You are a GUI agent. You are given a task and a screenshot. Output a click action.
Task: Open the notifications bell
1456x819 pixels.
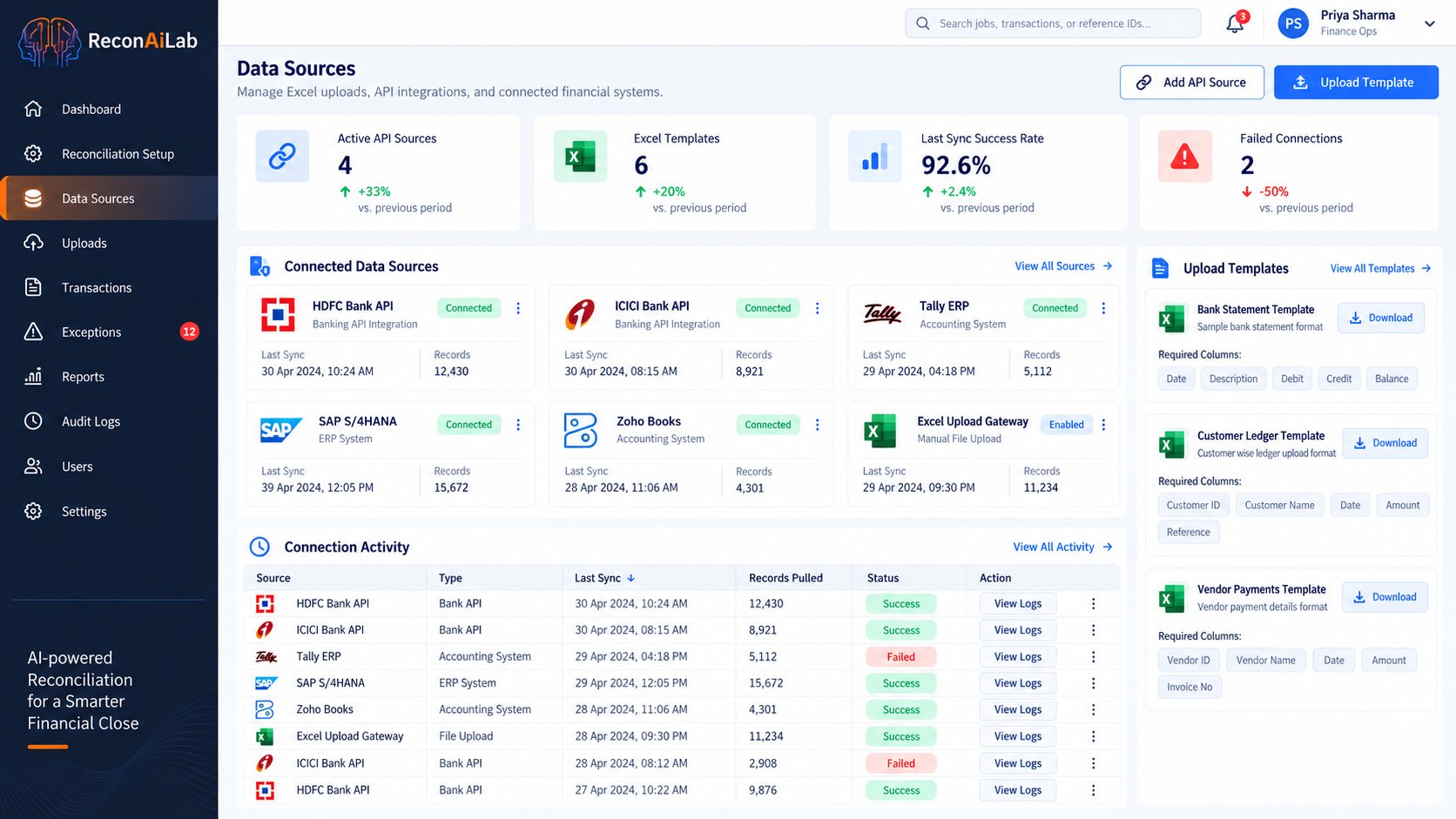coord(1235,23)
